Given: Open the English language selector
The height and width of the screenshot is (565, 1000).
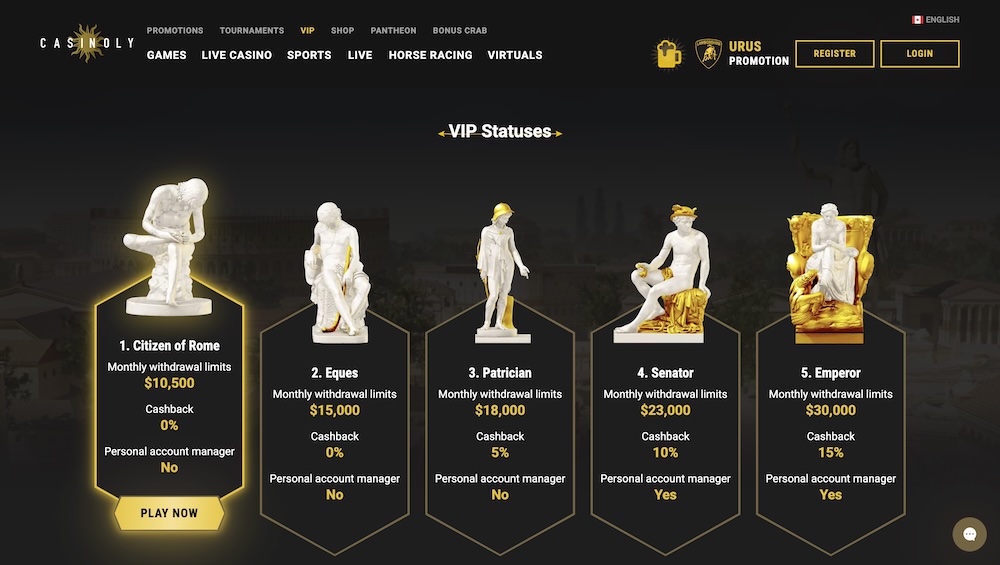Looking at the screenshot, I should tap(942, 20).
